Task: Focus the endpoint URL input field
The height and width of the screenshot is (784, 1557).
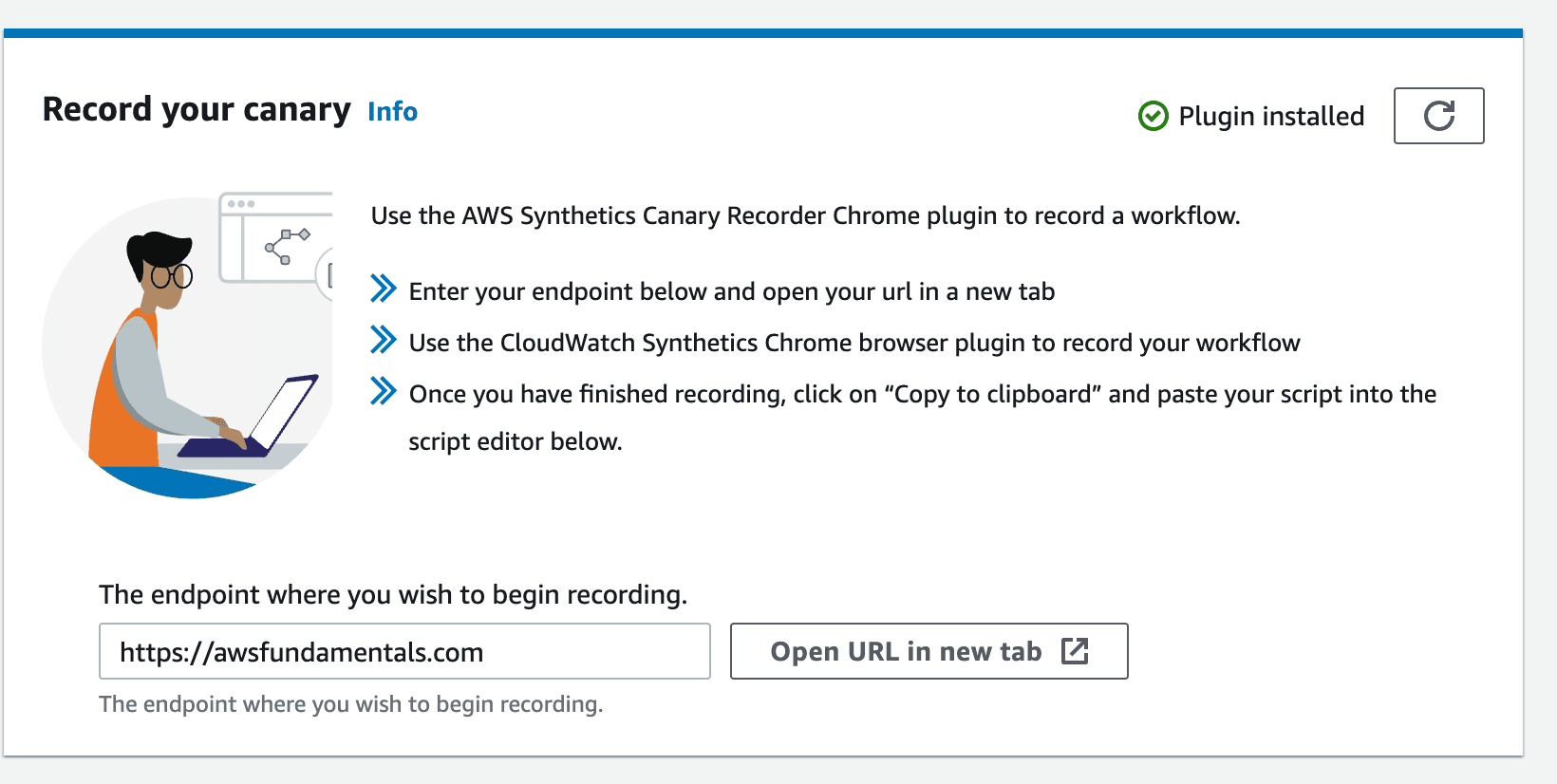Action: [x=404, y=651]
